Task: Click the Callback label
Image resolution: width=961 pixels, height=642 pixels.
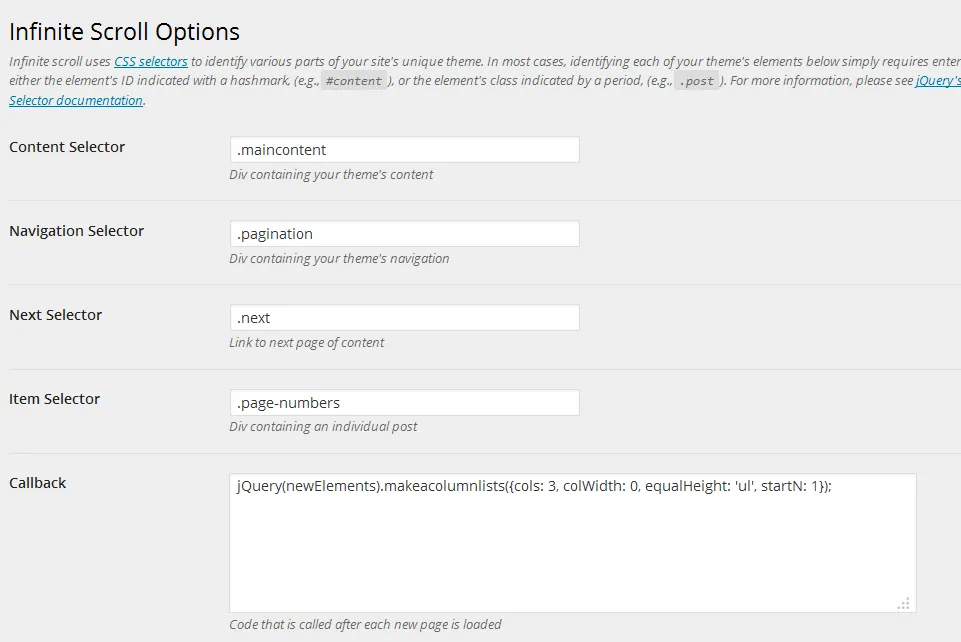Action: pos(37,483)
